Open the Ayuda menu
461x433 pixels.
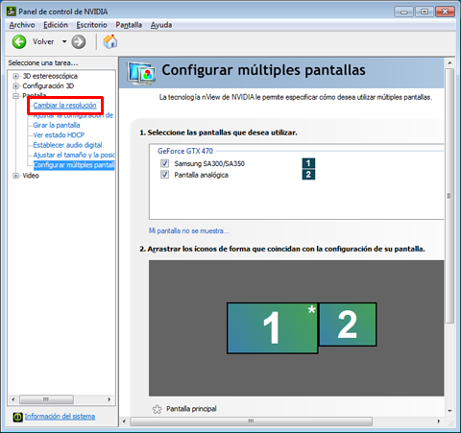click(161, 25)
